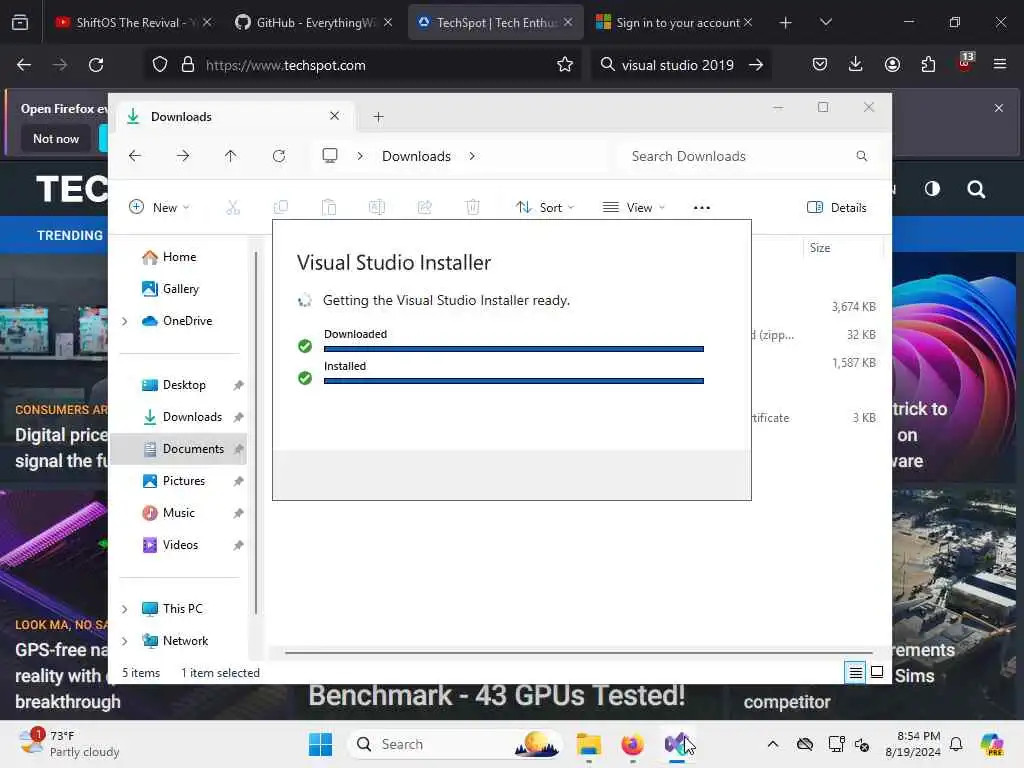Viewport: 1024px width, 768px height.
Task: Go forward in File Explorer
Action: point(183,156)
